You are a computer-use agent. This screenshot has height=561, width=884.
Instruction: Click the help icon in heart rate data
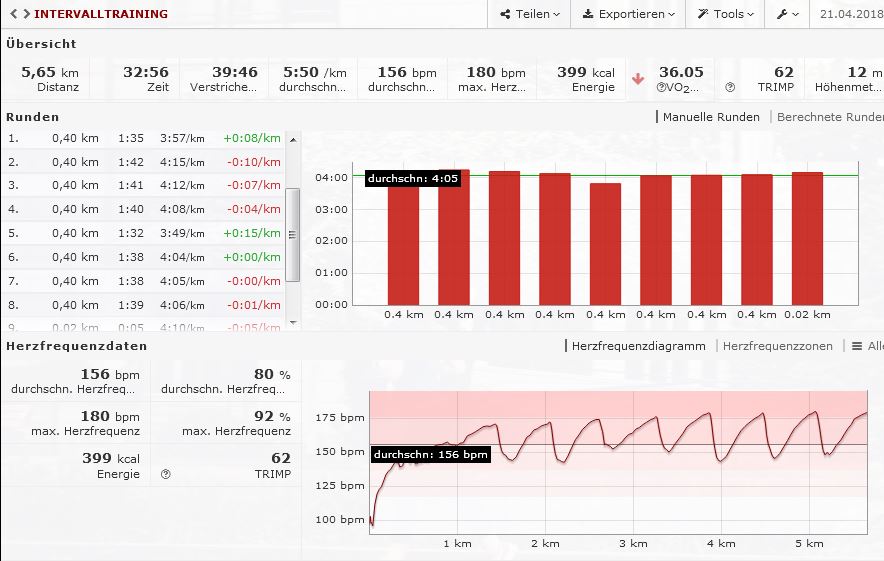coord(166,474)
